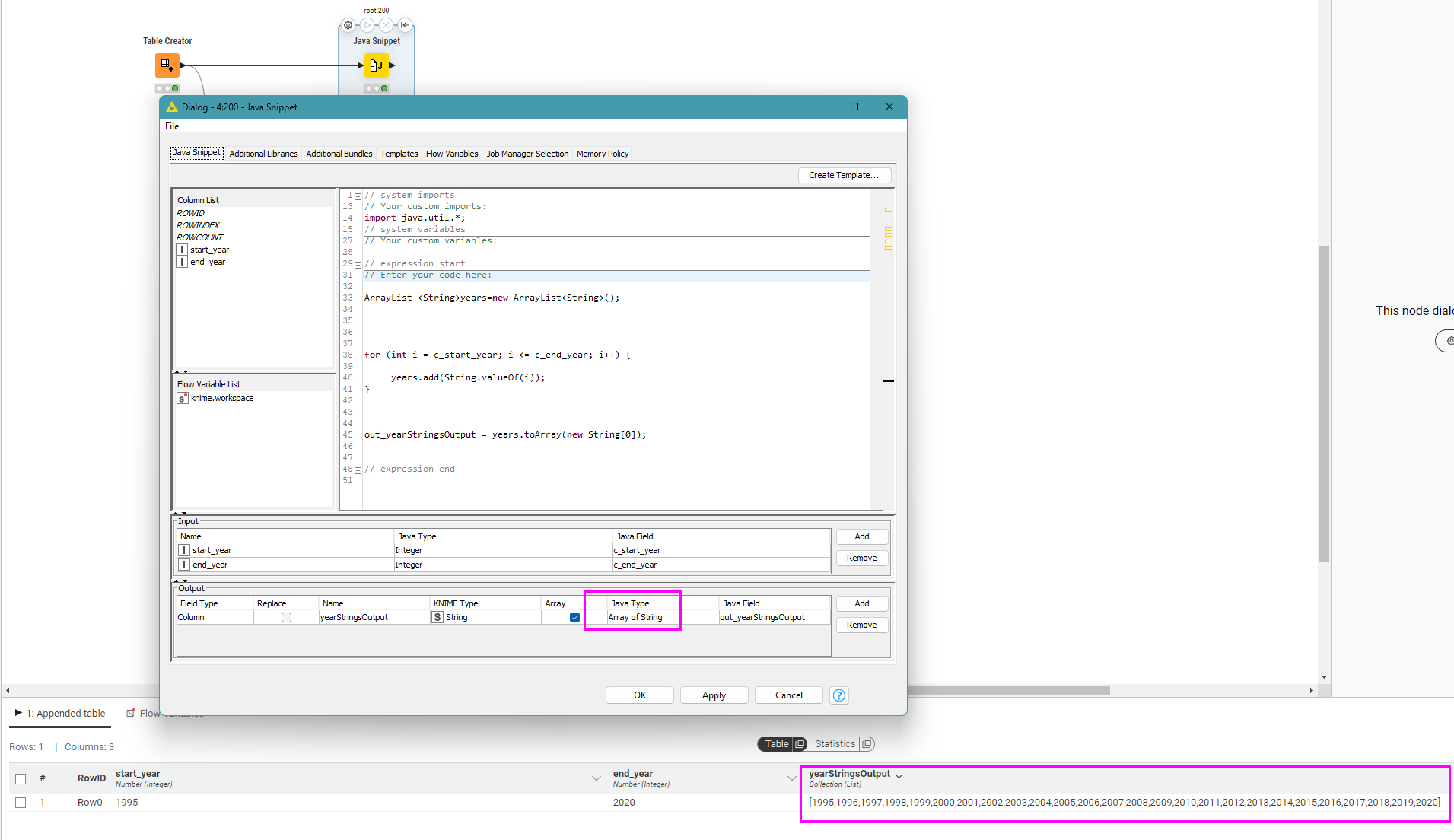Click the Flow Variables port tab icon
Viewport: 1454px width, 840px height.
pos(131,713)
